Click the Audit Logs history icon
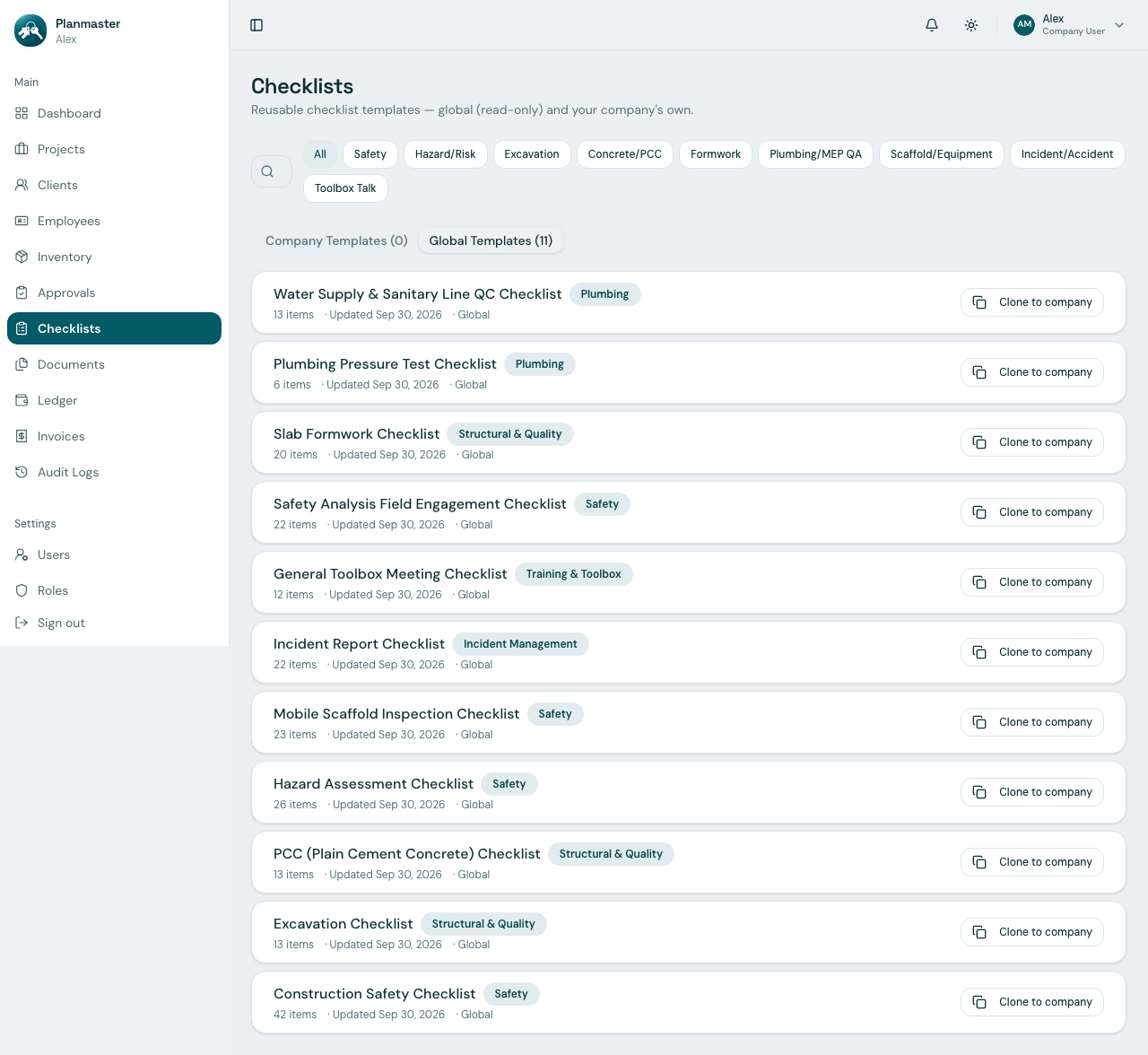Viewport: 1148px width, 1055px height. click(x=22, y=472)
